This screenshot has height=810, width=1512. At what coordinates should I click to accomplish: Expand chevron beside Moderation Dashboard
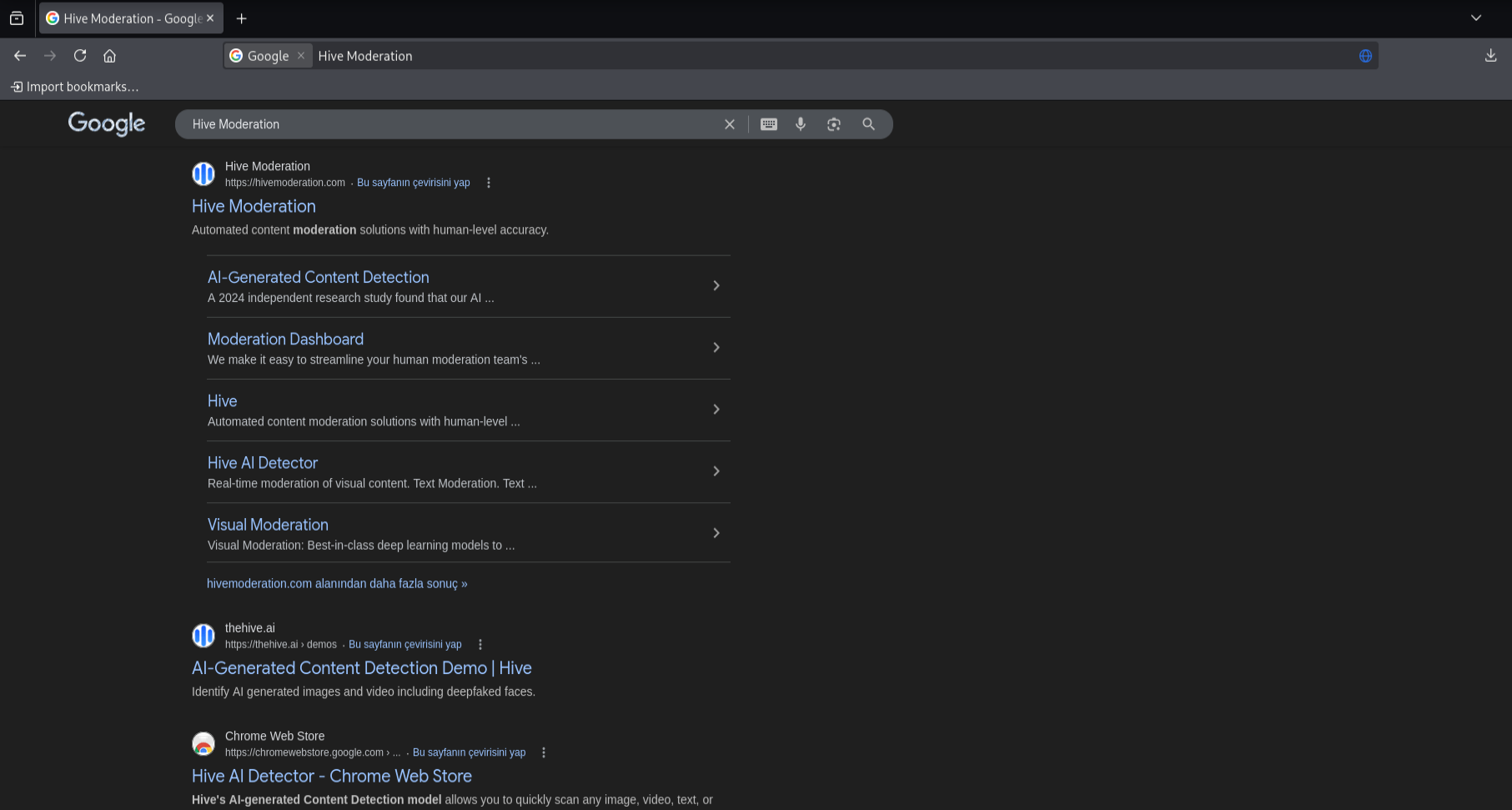[x=716, y=347]
